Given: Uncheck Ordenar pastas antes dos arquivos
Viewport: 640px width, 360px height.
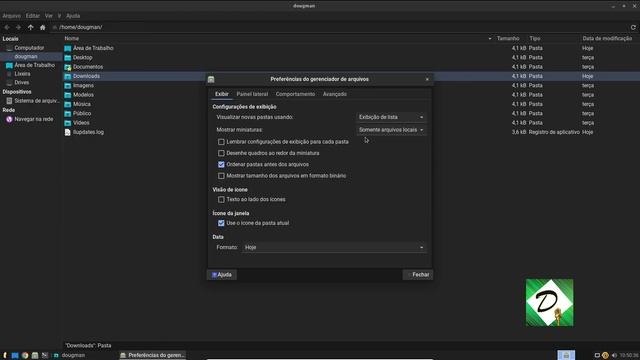Looking at the screenshot, I should pyautogui.click(x=221, y=164).
